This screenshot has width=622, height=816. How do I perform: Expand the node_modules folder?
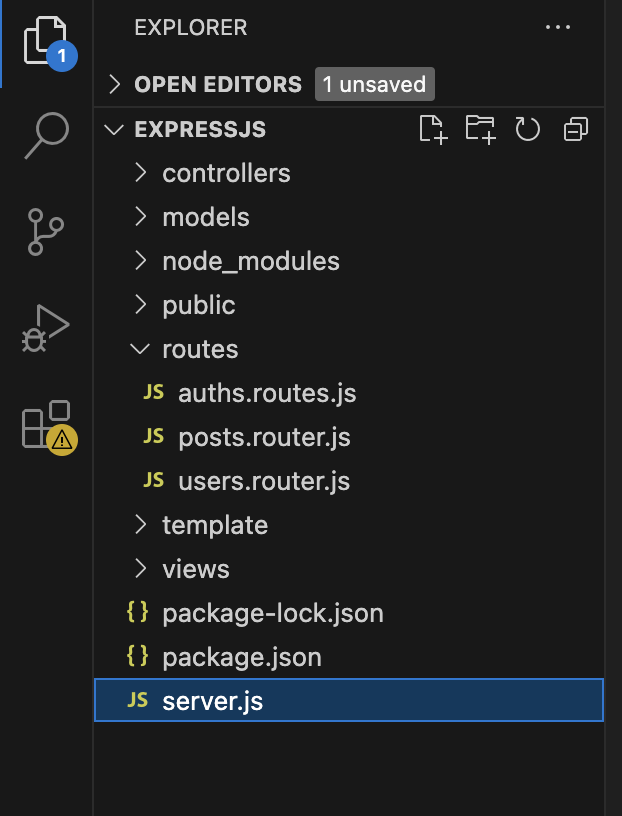(250, 261)
